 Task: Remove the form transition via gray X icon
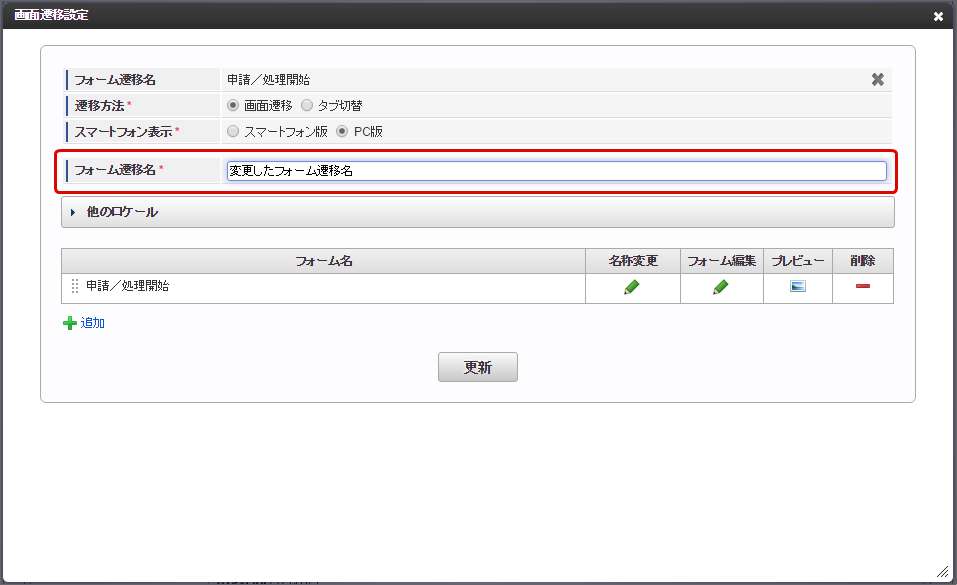point(878,79)
